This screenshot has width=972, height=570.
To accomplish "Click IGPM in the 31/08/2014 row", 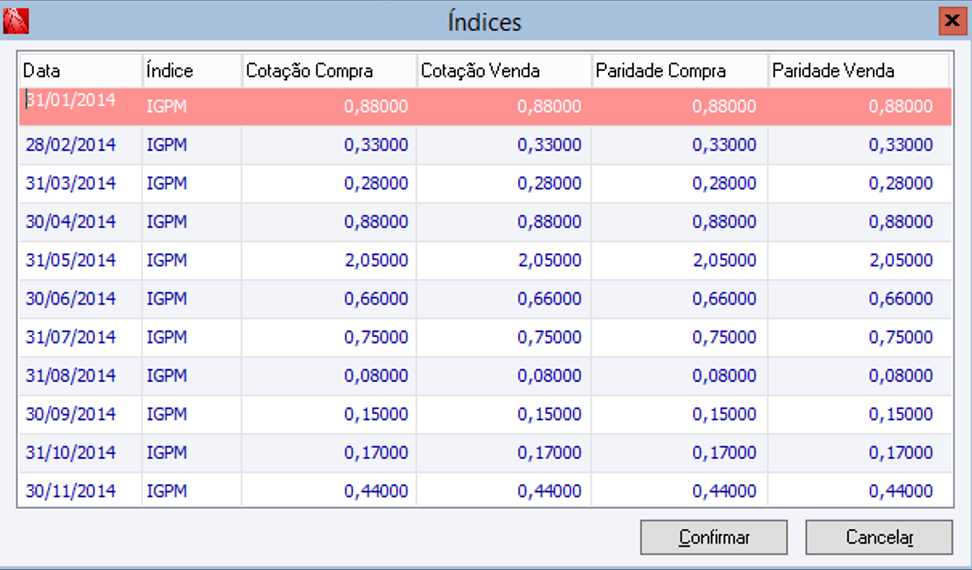I will tap(167, 375).
